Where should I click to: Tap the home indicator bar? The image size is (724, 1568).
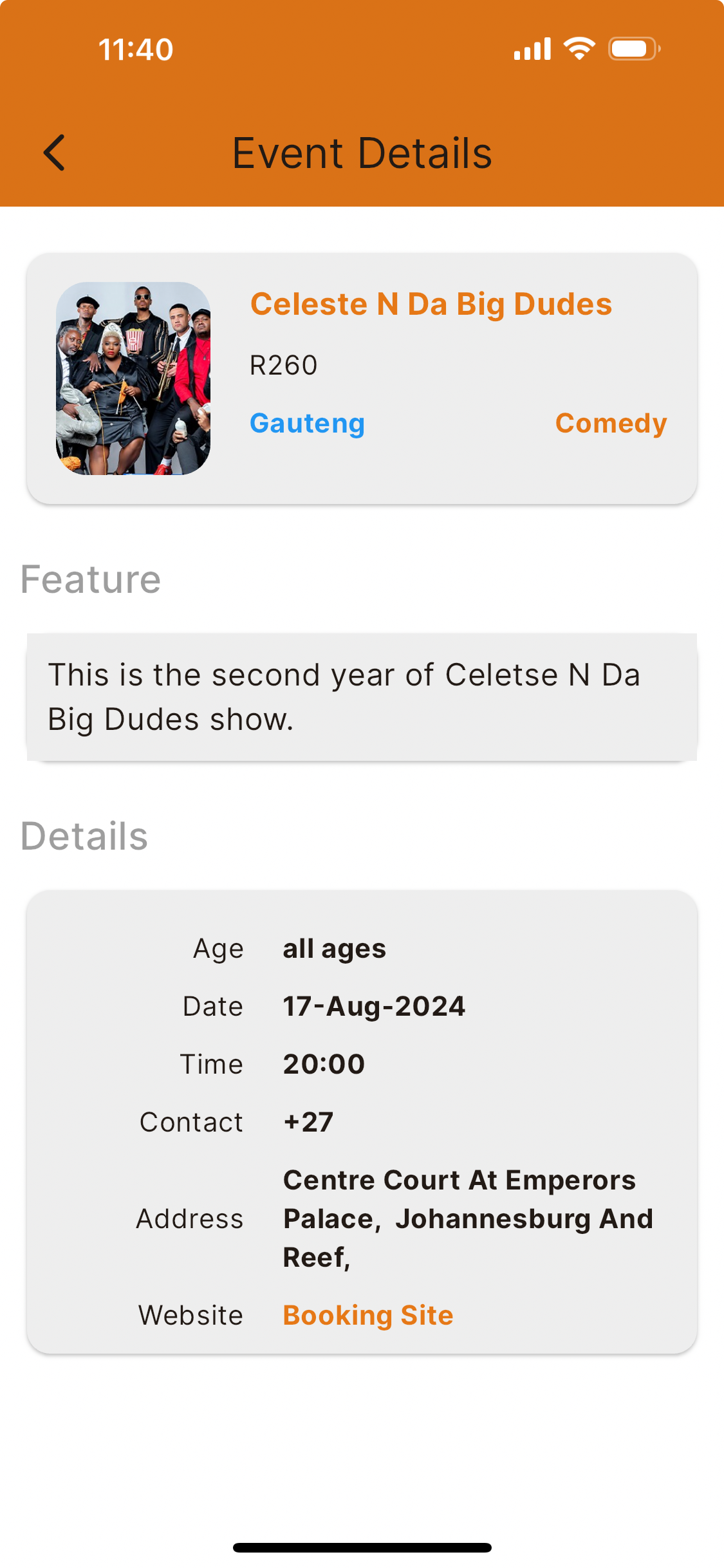point(362,1547)
